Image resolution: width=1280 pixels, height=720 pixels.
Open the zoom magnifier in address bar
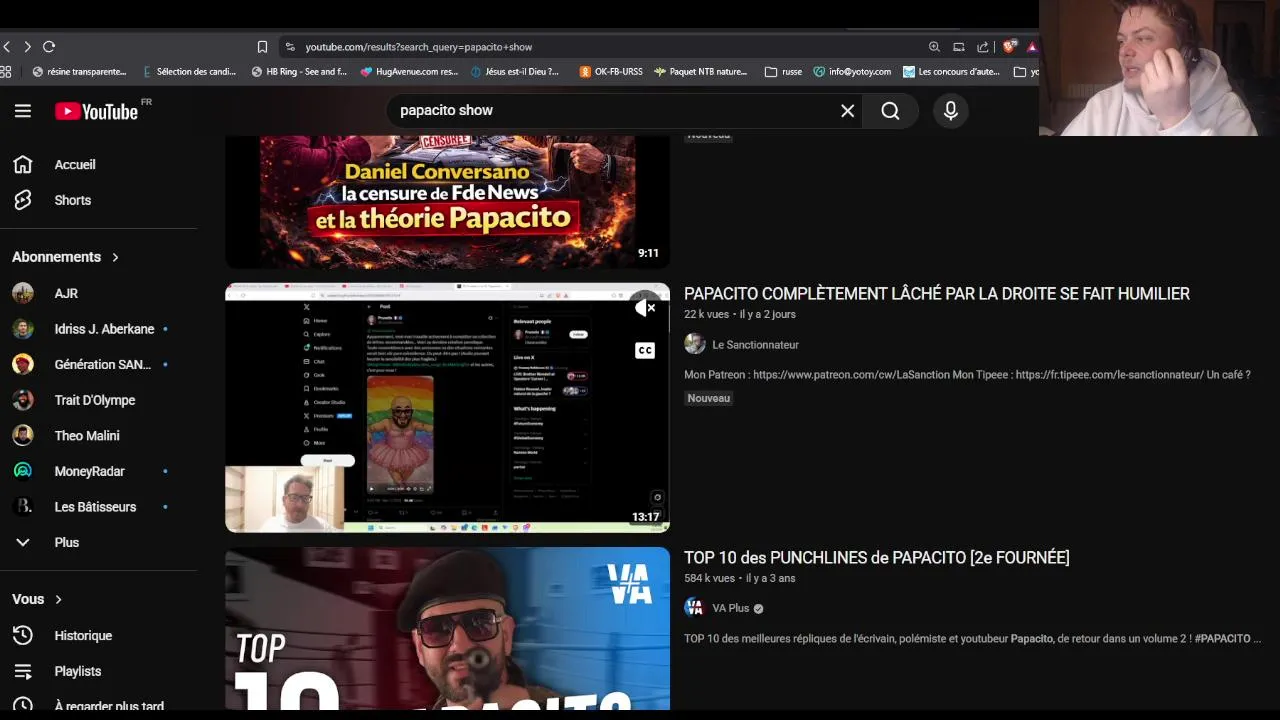(934, 47)
